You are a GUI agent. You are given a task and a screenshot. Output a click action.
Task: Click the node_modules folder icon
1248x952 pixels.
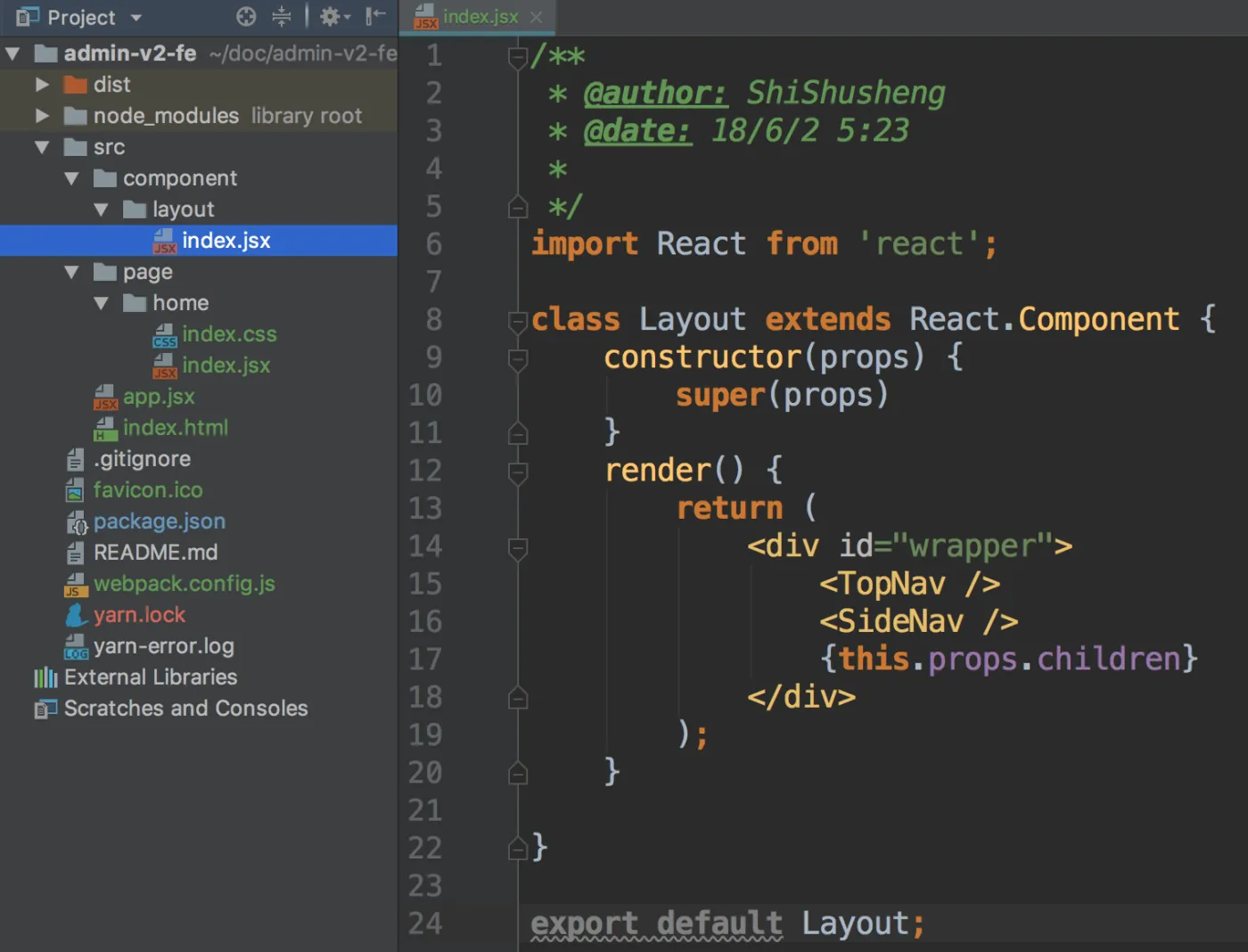pyautogui.click(x=76, y=116)
